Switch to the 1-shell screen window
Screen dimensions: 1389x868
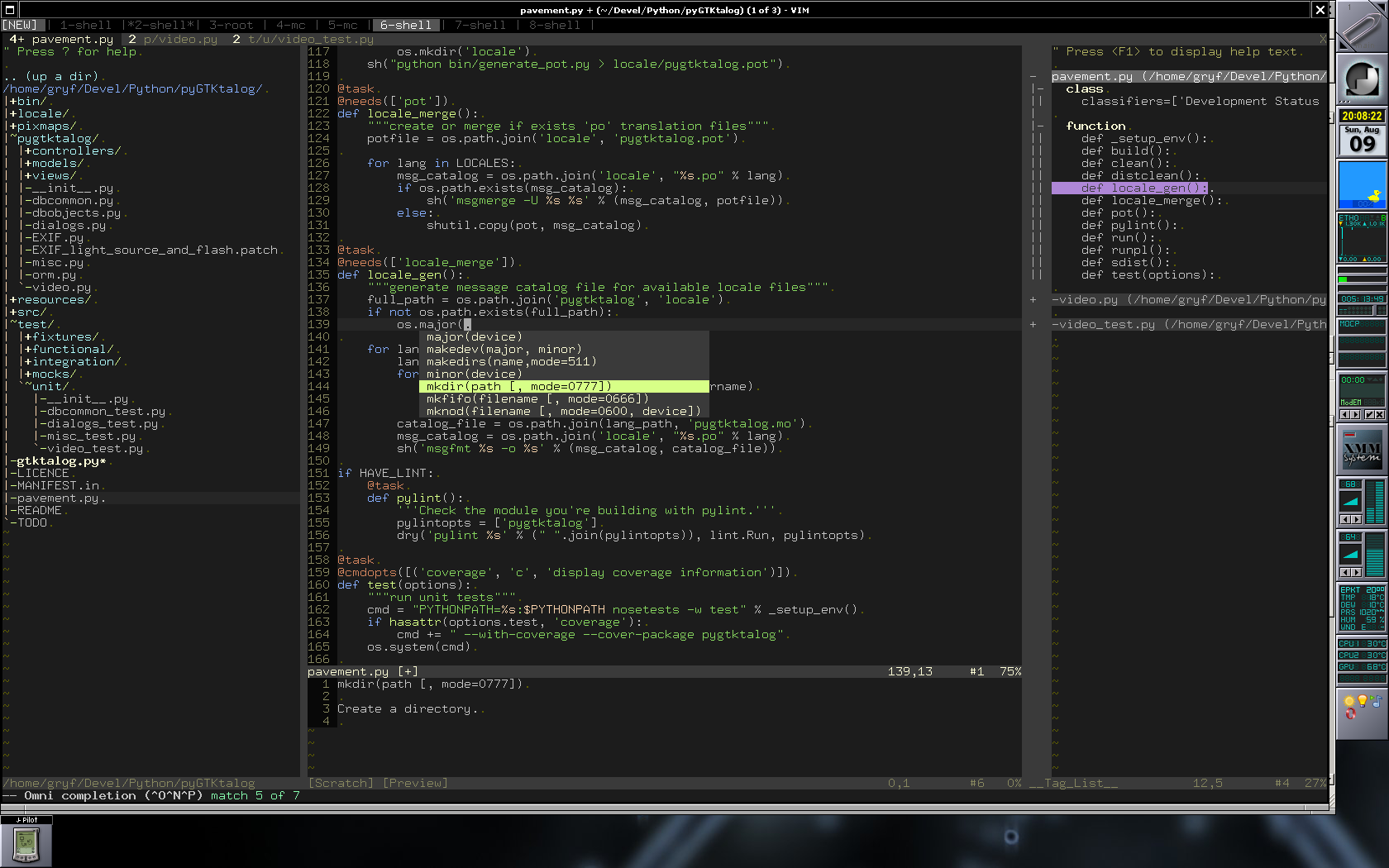[x=85, y=26]
